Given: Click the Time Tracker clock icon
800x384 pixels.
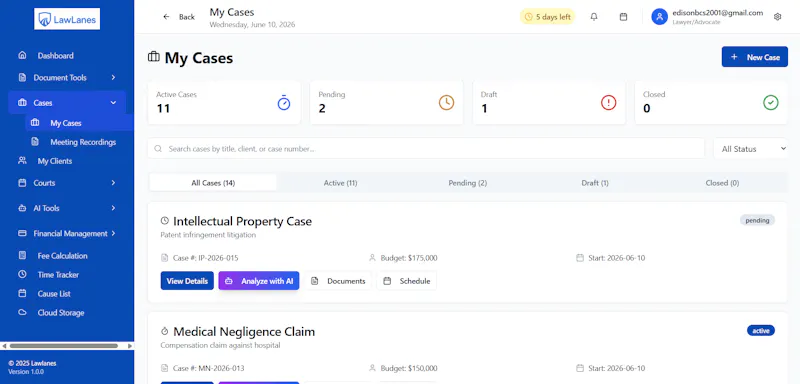Looking at the screenshot, I should pos(22,274).
